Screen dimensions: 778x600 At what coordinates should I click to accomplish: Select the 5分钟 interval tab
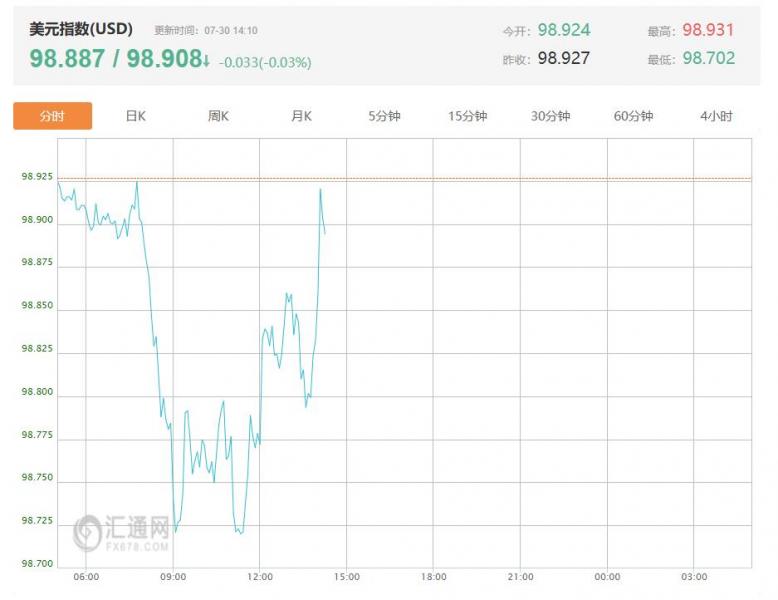click(x=384, y=116)
